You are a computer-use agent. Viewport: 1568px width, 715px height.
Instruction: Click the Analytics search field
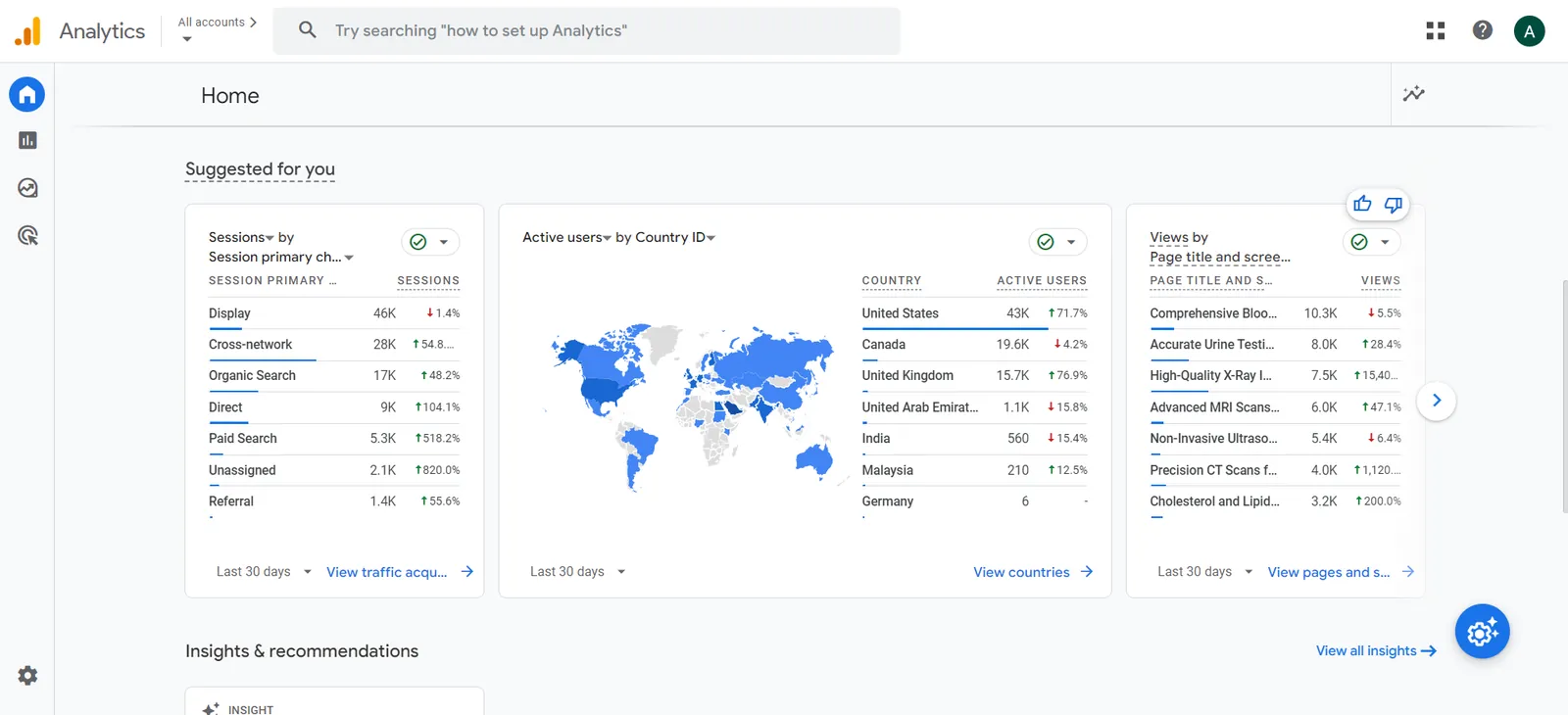(x=586, y=30)
